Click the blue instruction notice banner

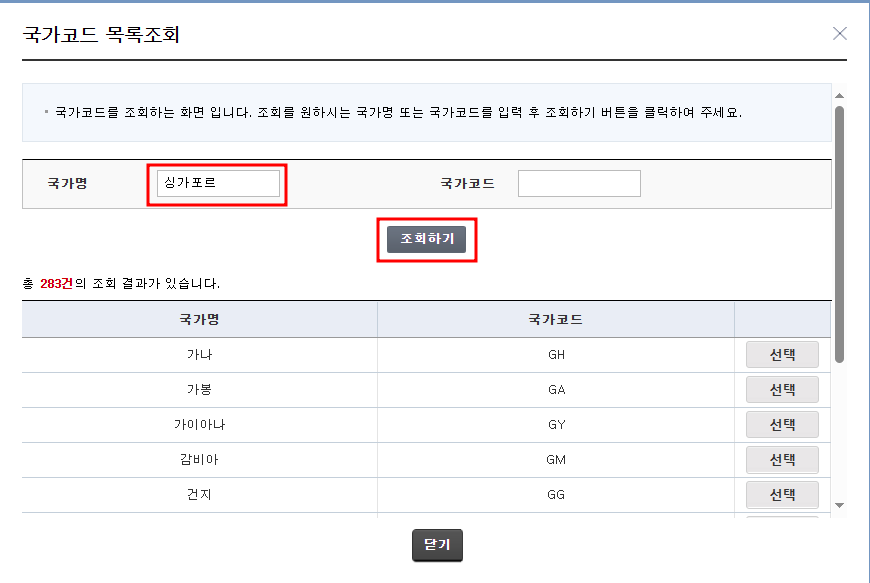click(420, 115)
